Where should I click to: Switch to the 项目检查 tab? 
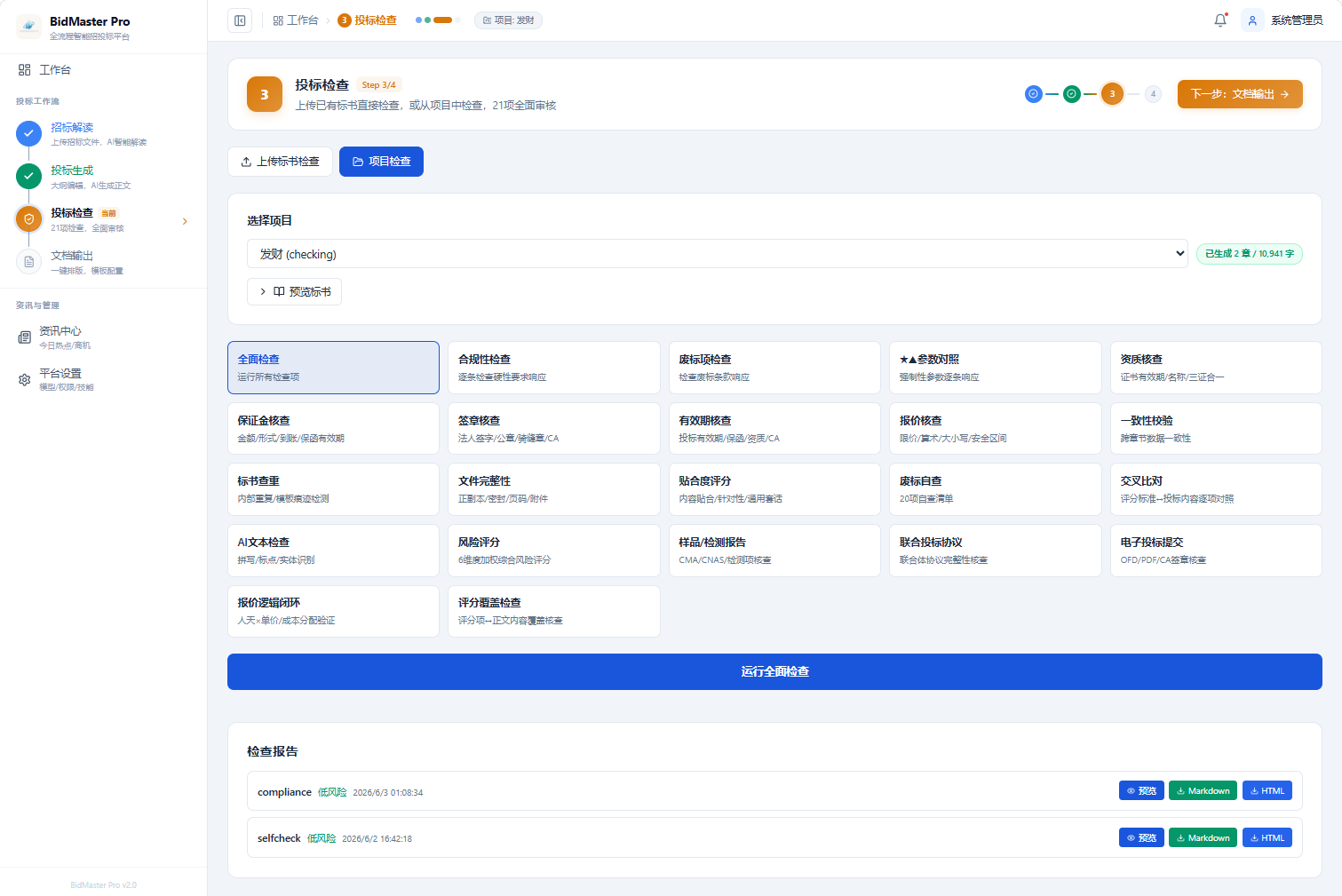[x=381, y=162]
